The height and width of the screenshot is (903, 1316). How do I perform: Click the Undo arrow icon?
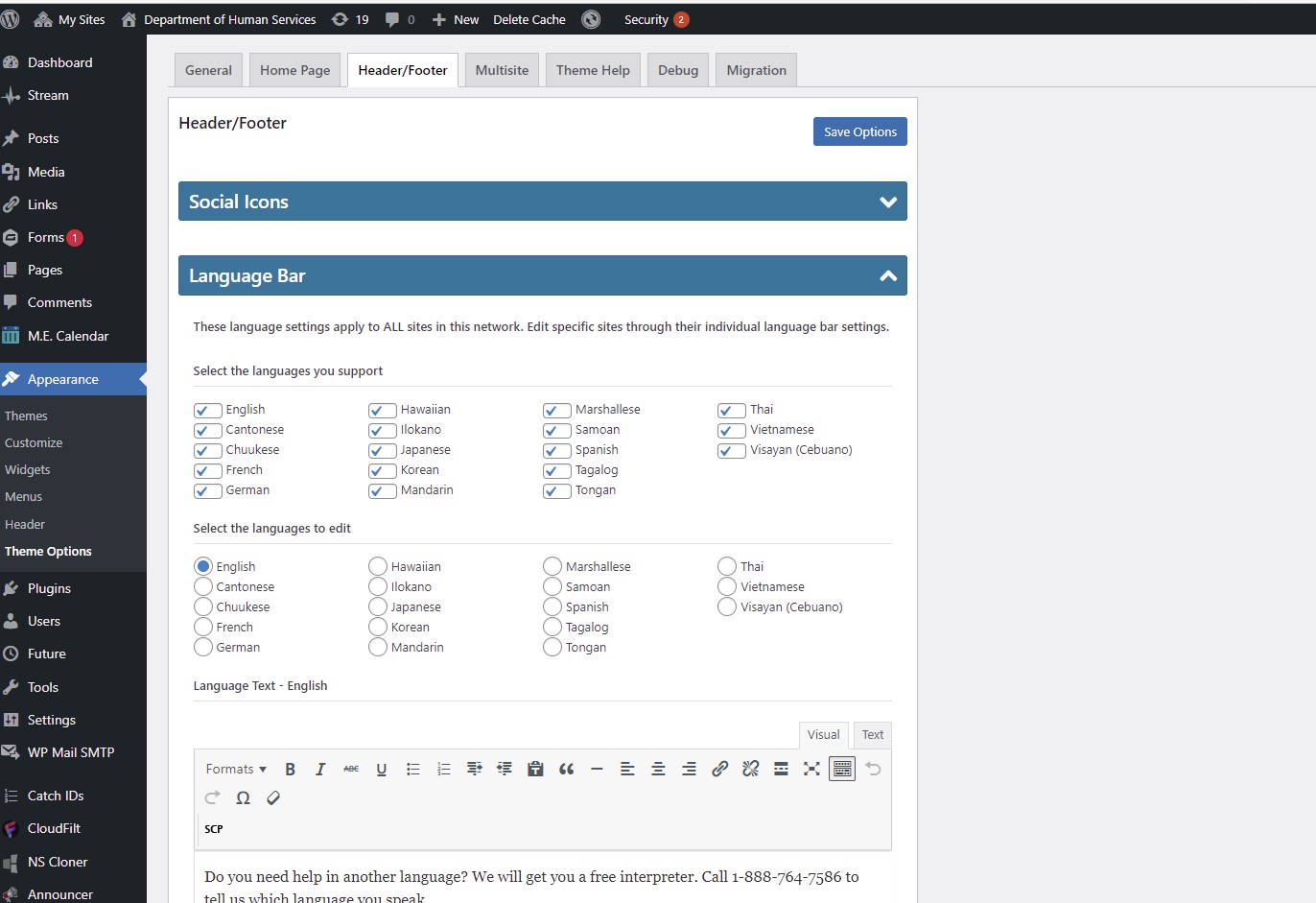pos(873,769)
